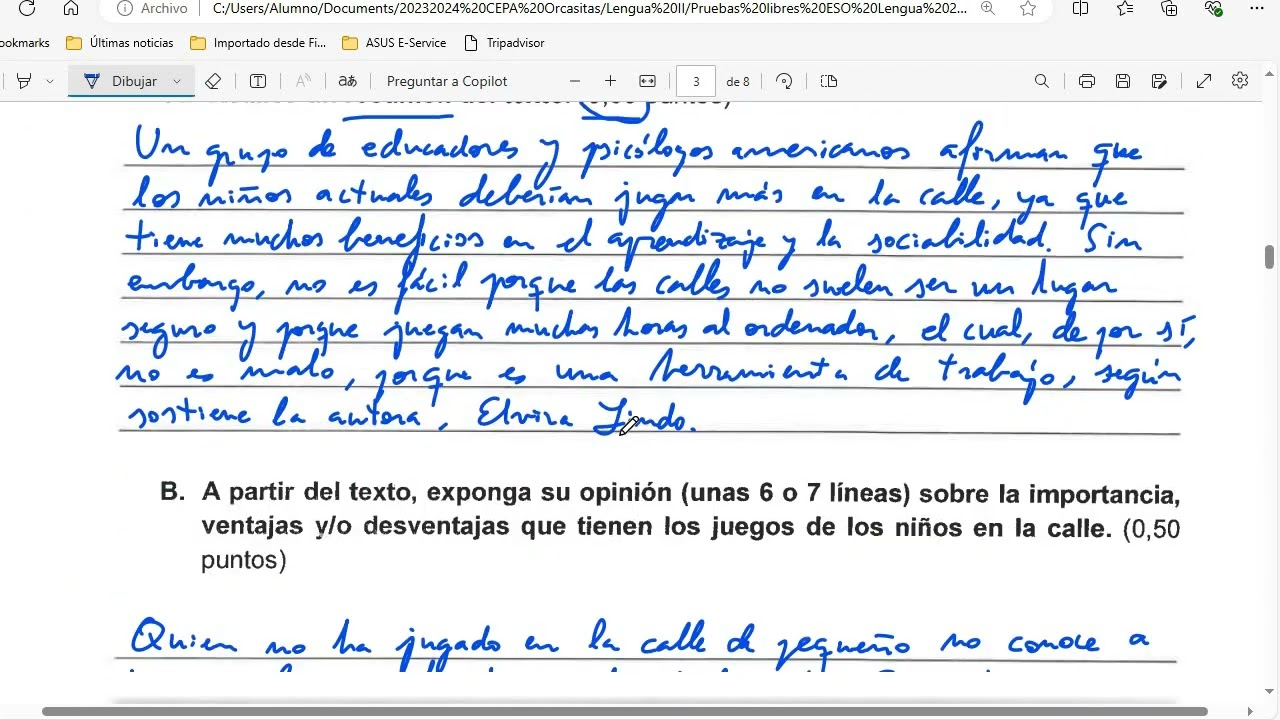Add a text box with the text tool
Image resolution: width=1280 pixels, height=720 pixels.
tap(258, 81)
